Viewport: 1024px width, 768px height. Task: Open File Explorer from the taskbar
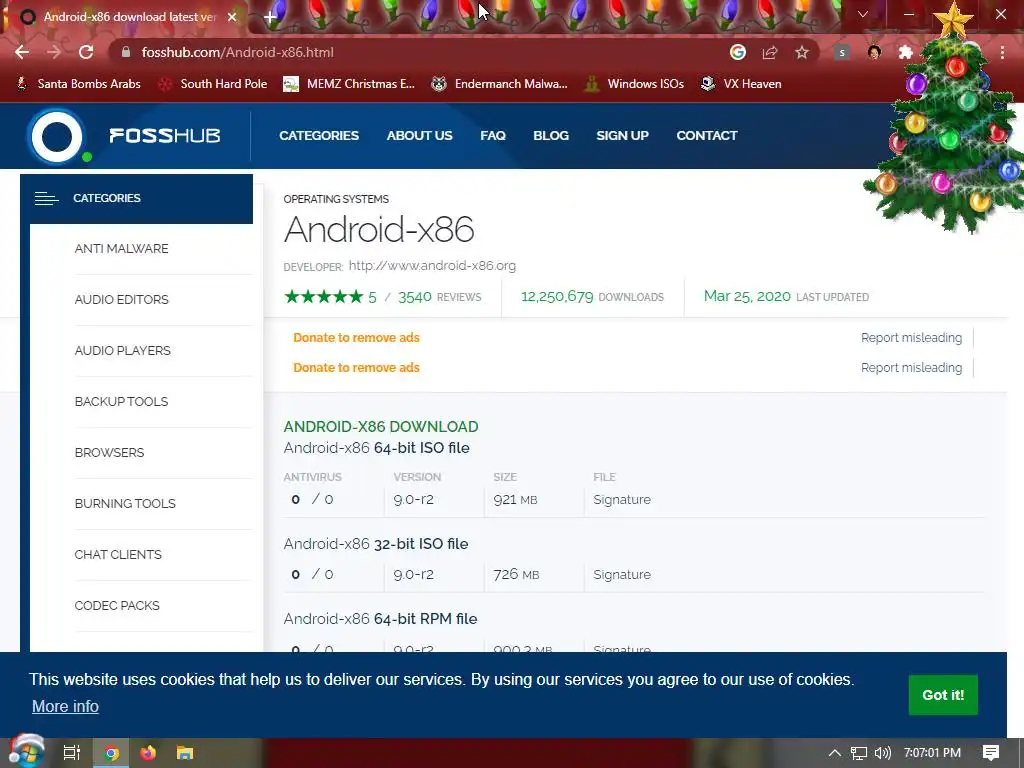[x=185, y=753]
